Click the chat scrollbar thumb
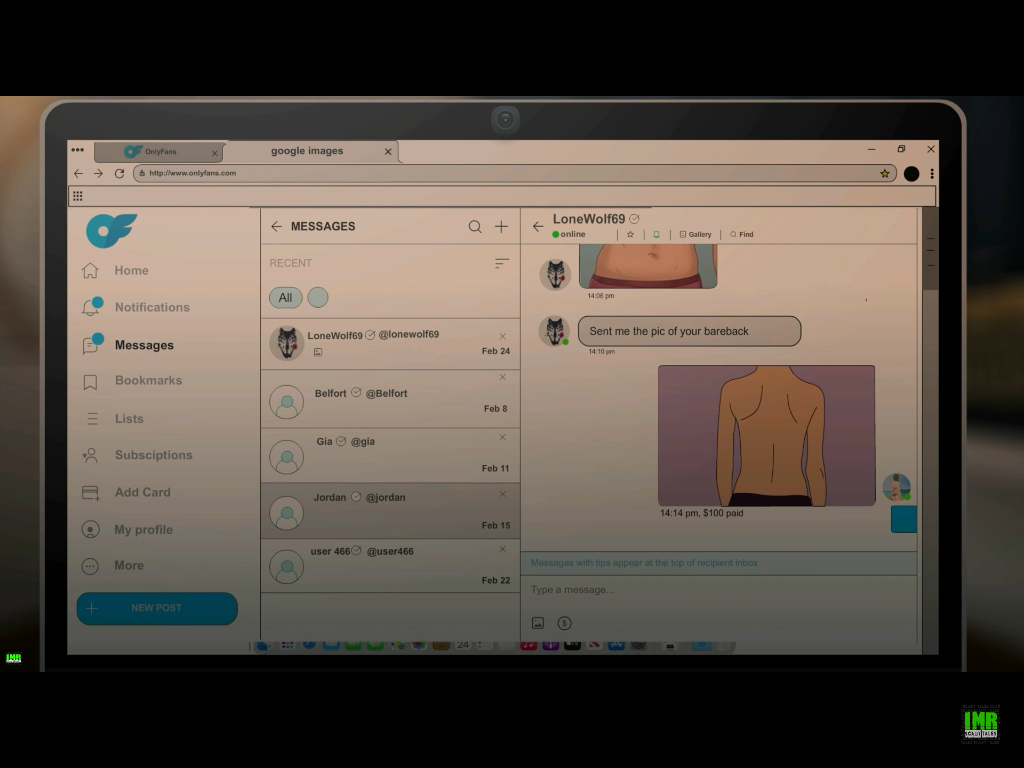The width and height of the screenshot is (1024, 768). click(930, 249)
